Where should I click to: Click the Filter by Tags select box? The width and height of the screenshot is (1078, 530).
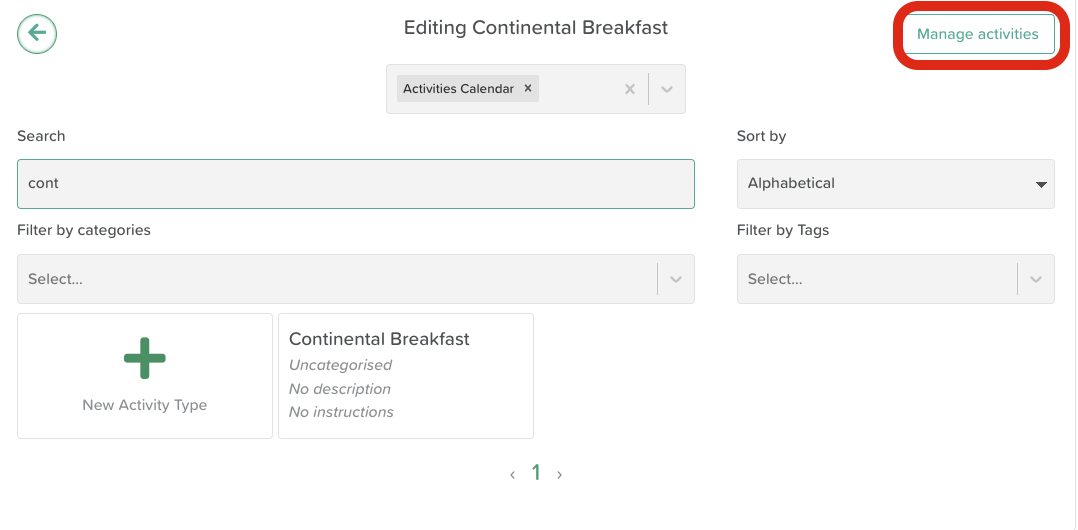click(x=876, y=279)
